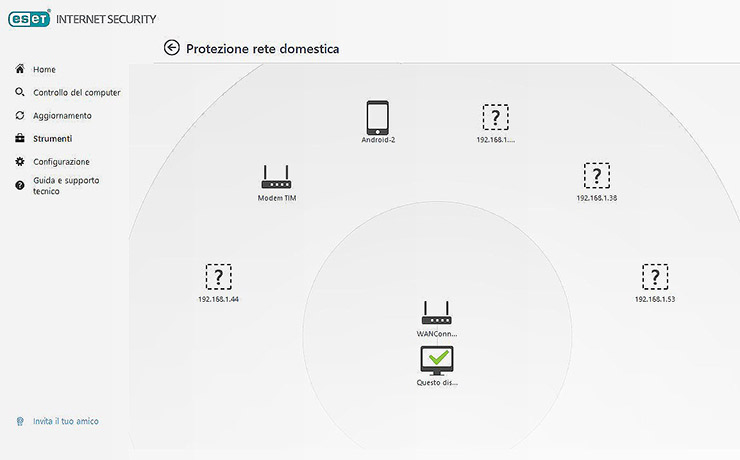The image size is (740, 460).
Task: Click the help question mark icon
Action: [x=20, y=185]
